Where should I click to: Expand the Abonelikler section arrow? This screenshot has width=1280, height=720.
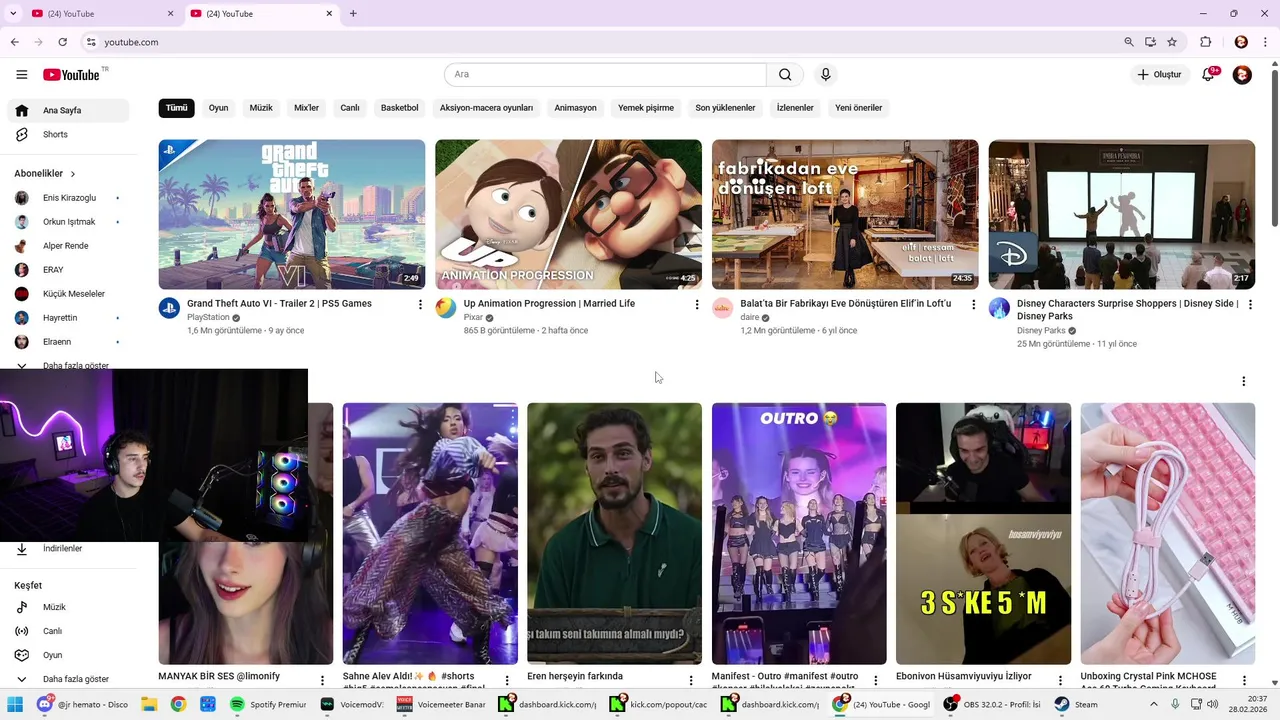point(72,174)
